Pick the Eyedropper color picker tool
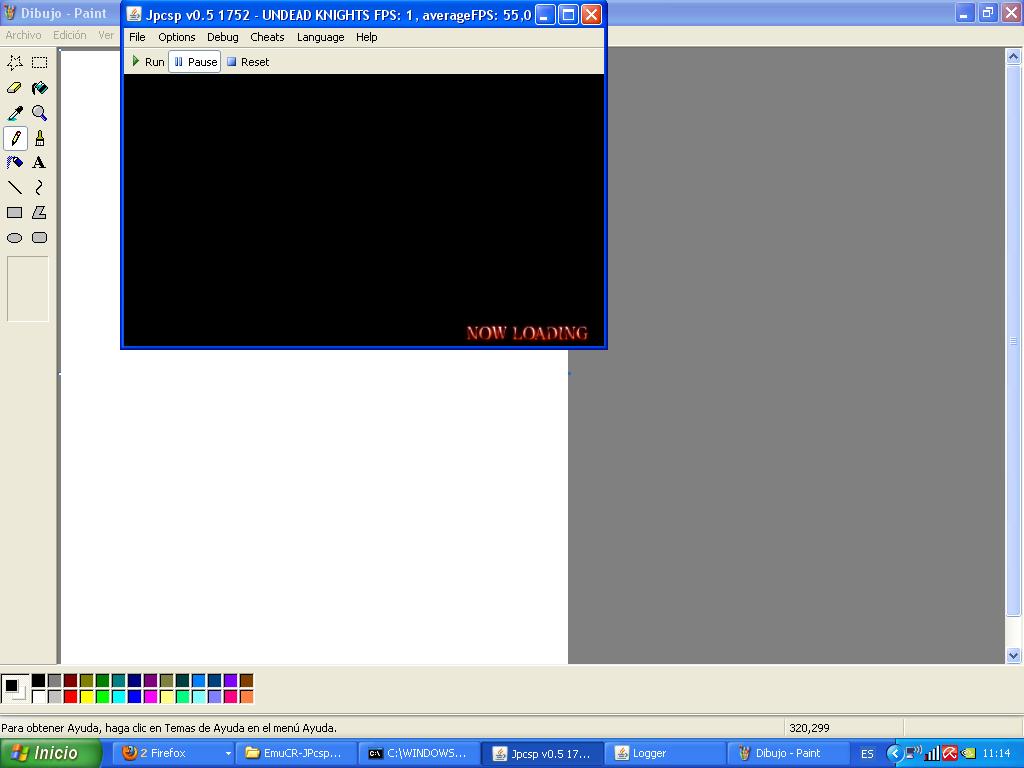The width and height of the screenshot is (1024, 768). (x=15, y=113)
